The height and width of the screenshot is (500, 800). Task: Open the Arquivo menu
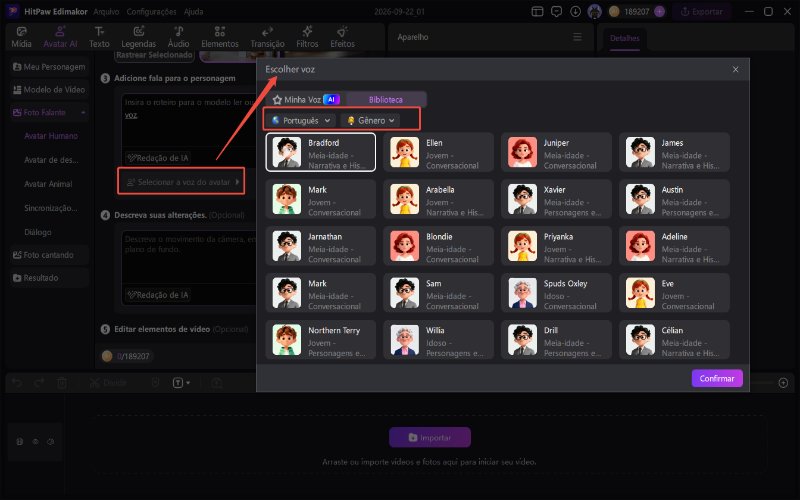point(106,11)
